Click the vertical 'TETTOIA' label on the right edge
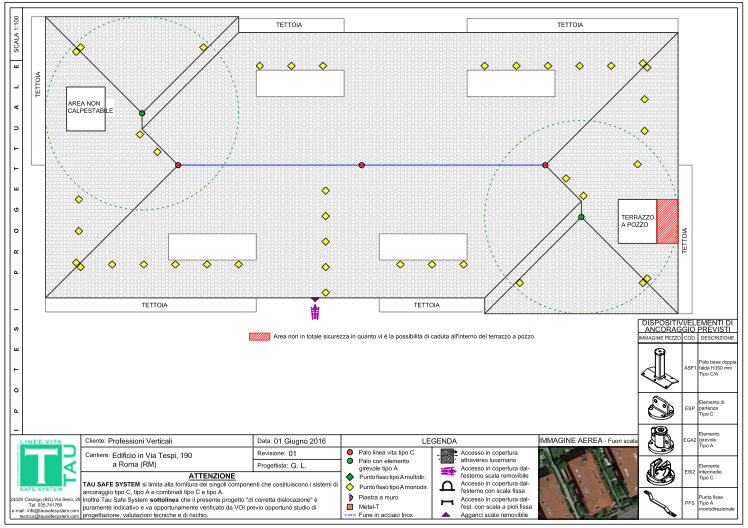The image size is (748, 528). 685,240
